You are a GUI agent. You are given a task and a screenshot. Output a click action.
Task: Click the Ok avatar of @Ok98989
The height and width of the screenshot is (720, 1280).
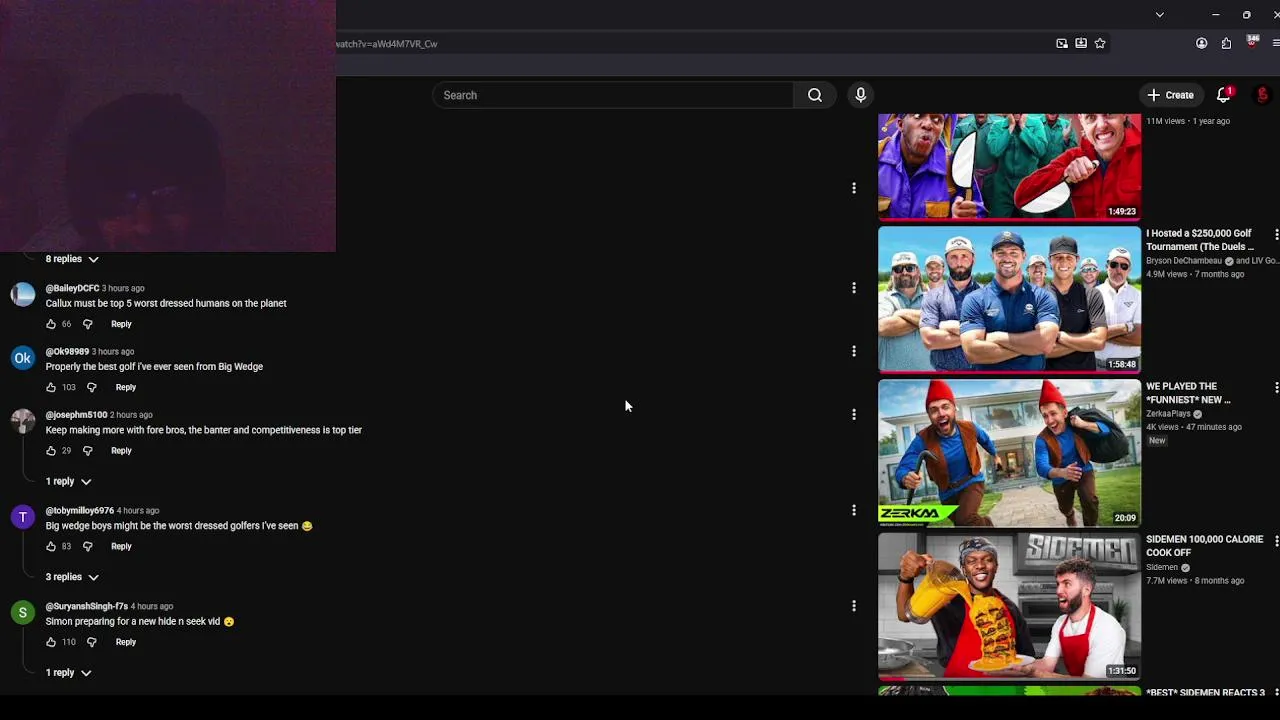click(22, 358)
